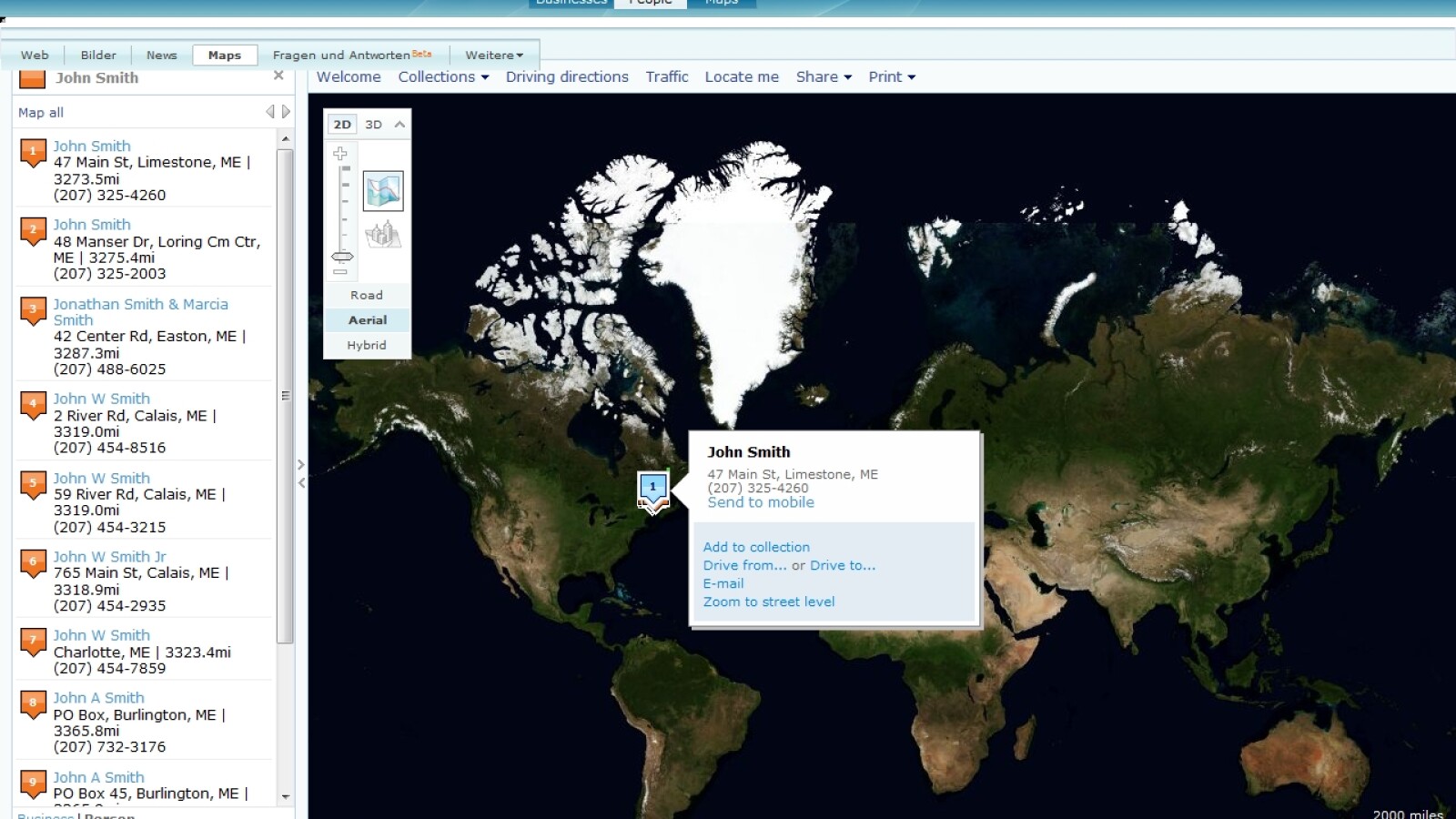
Task: Select the flat map view icon
Action: coord(383,191)
